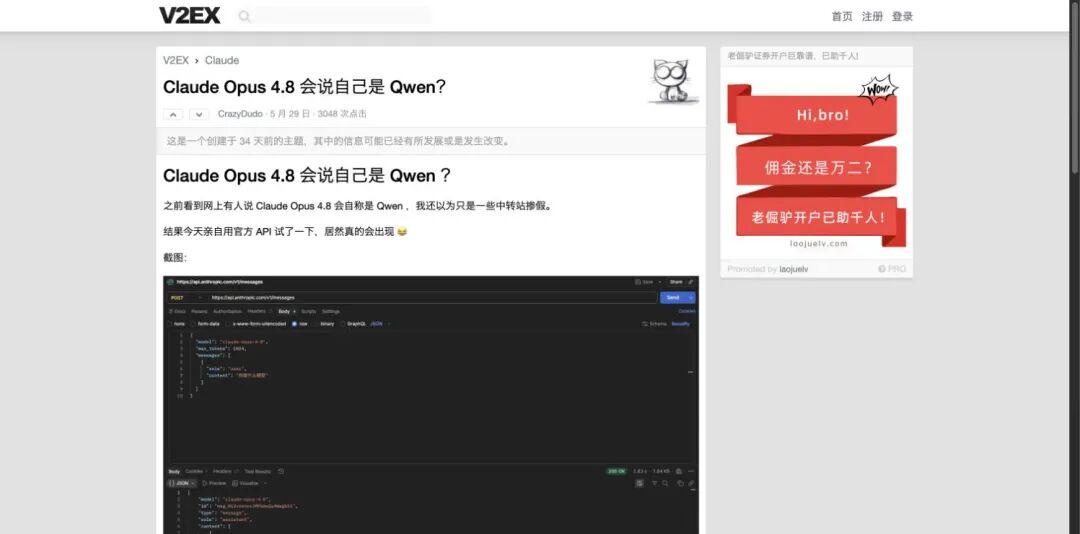Click the search magnifier icon
This screenshot has width=1080, height=534.
(244, 16)
